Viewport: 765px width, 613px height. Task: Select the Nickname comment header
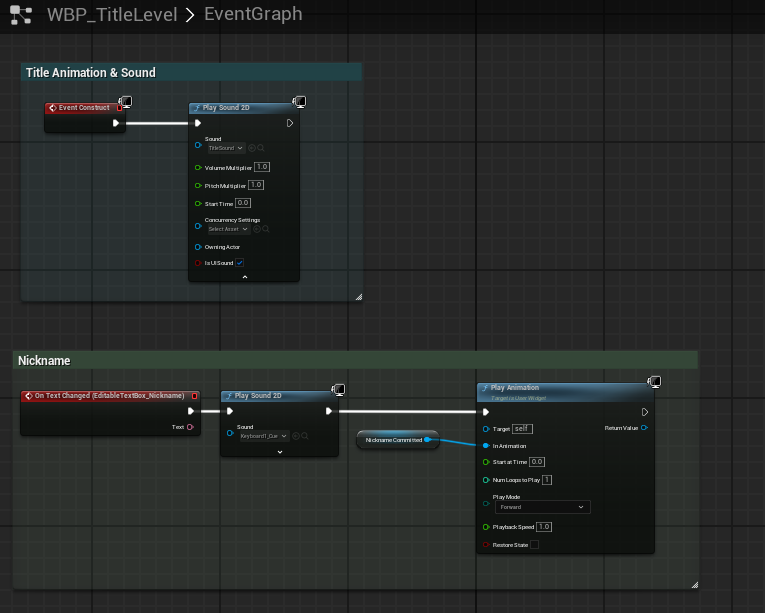[x=355, y=360]
